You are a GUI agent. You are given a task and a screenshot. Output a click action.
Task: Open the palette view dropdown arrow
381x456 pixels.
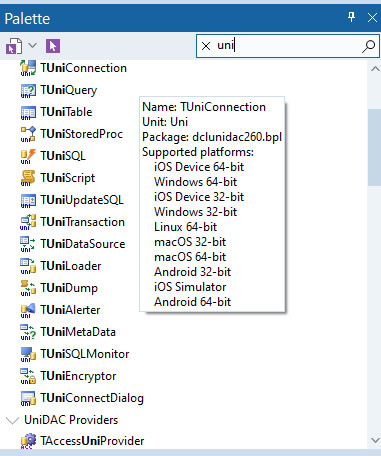[32, 45]
